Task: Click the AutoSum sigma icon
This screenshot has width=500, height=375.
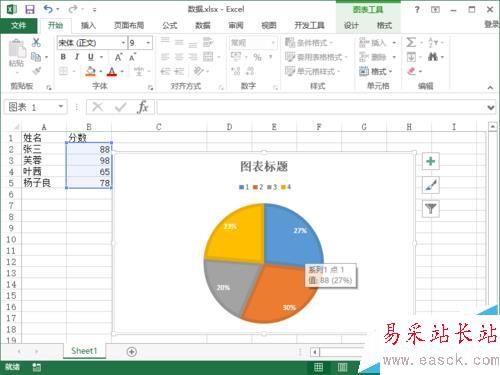Action: tap(411, 43)
